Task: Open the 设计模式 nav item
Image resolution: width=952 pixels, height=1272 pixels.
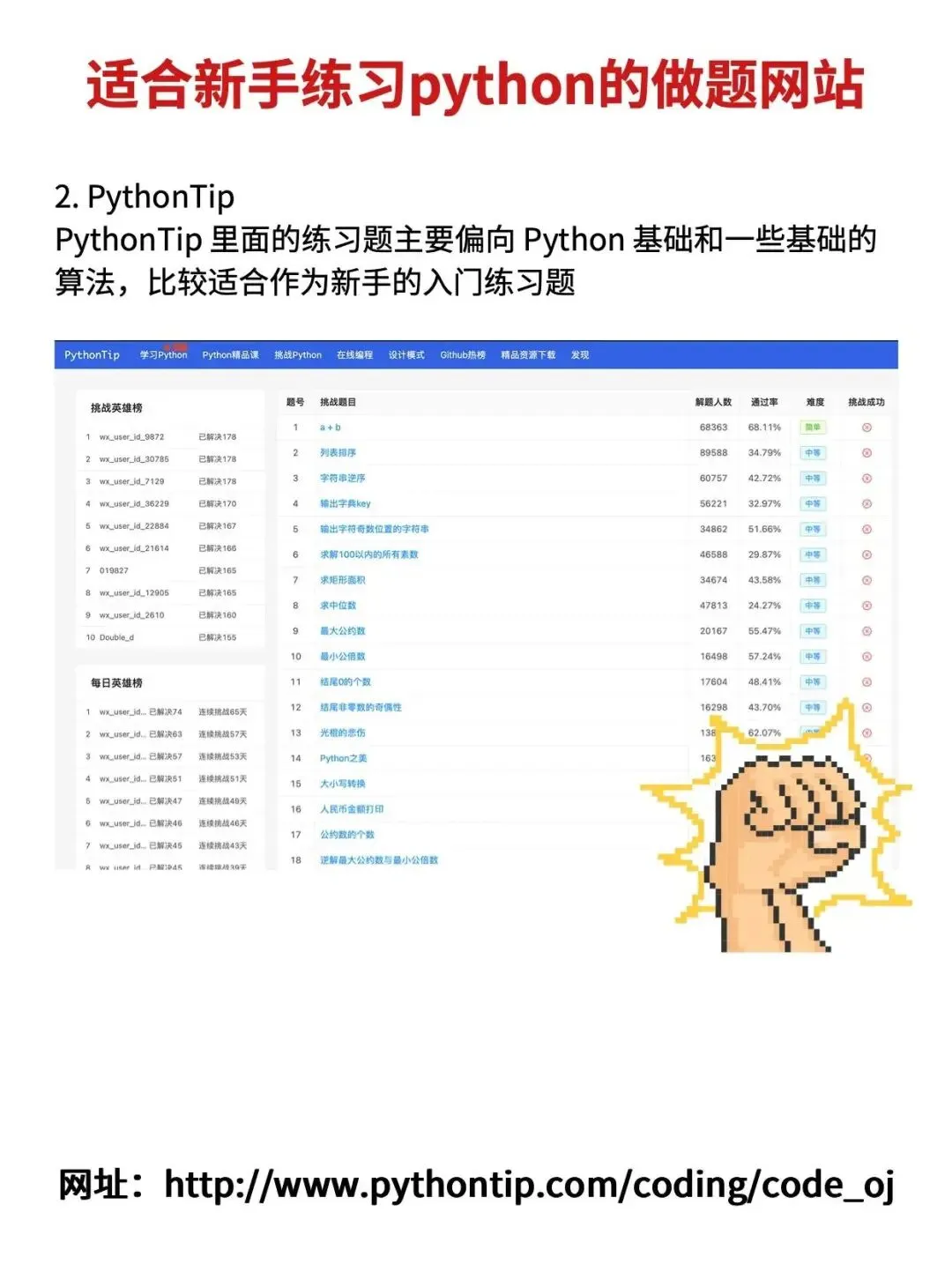Action: [406, 355]
